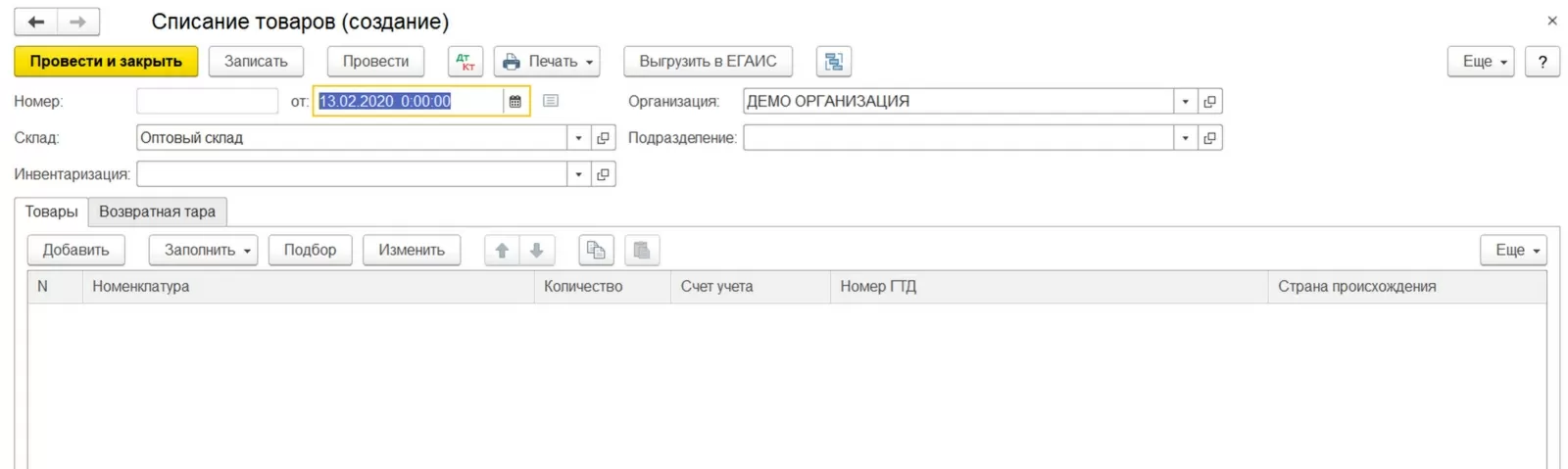Viewport: 1568px width, 469px height.
Task: Open the Склад field's linked record
Action: point(604,138)
